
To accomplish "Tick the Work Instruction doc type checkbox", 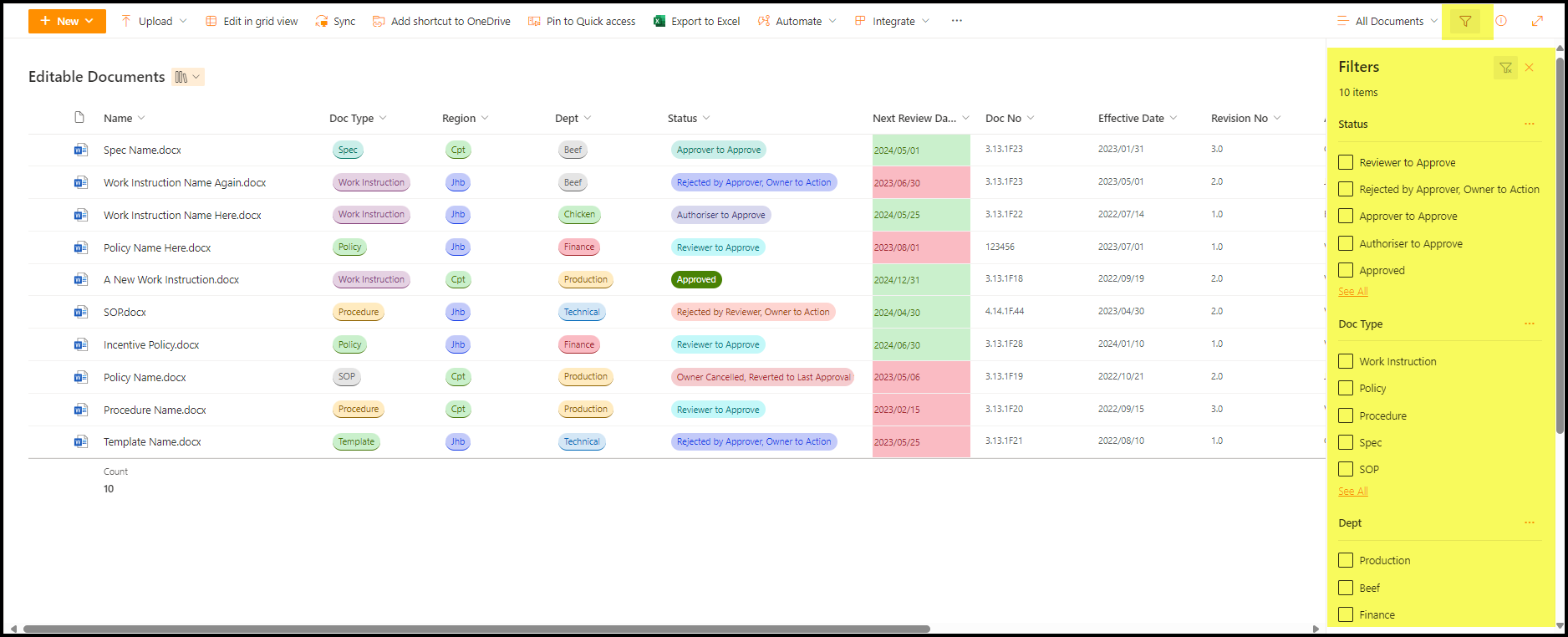I will point(1346,361).
